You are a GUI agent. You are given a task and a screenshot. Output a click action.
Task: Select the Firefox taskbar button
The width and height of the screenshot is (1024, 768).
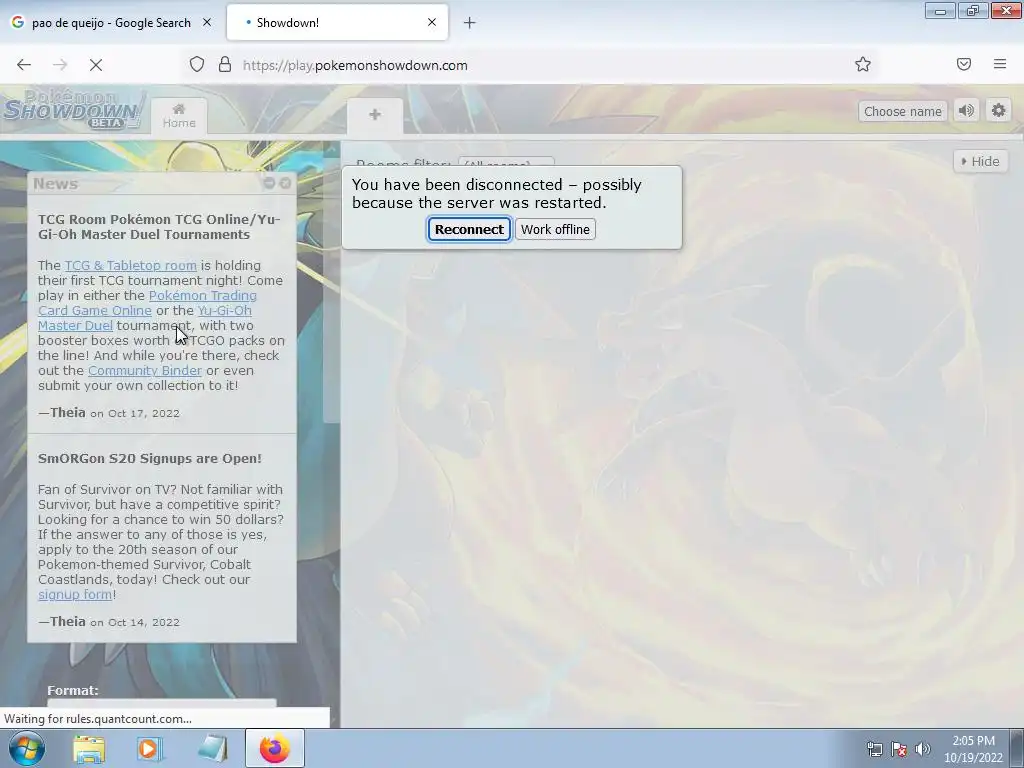(x=275, y=748)
